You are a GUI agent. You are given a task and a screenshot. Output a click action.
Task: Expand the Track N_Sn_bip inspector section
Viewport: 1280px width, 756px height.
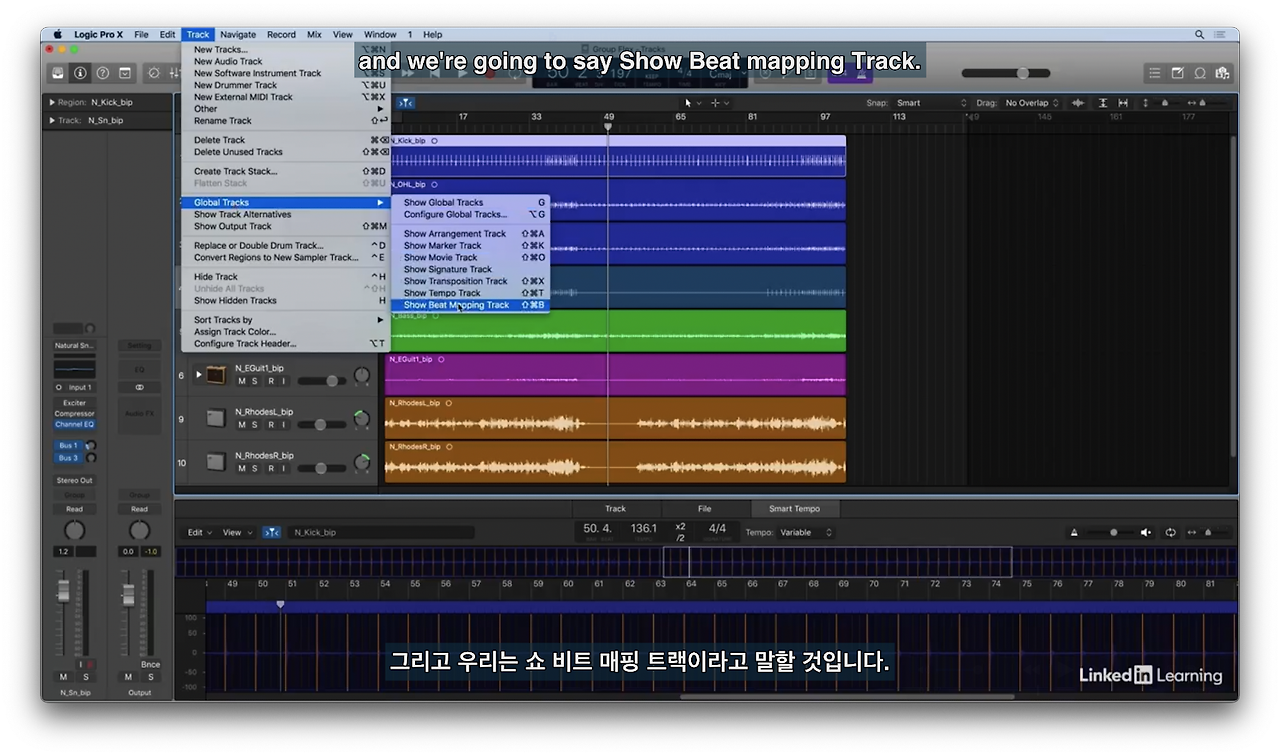pos(52,120)
